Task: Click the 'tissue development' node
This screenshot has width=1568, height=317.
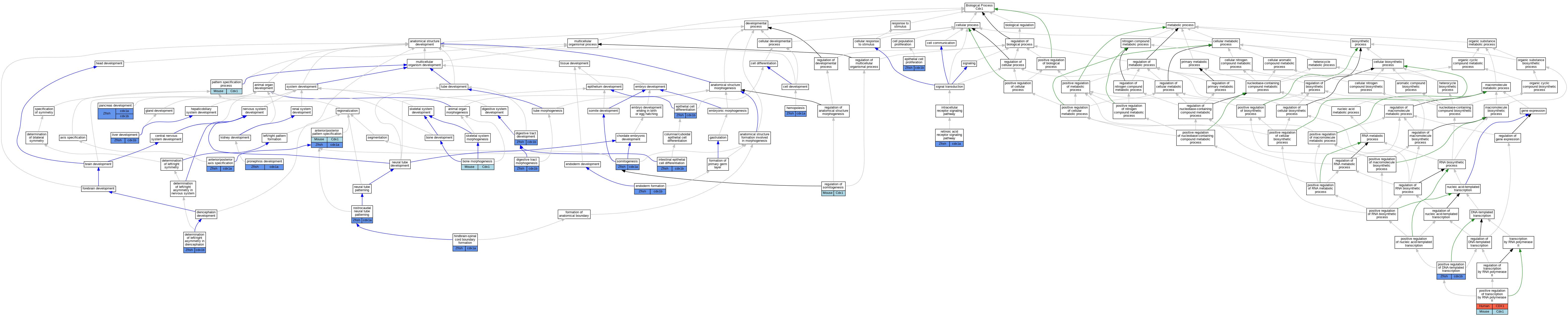Action: (575, 63)
